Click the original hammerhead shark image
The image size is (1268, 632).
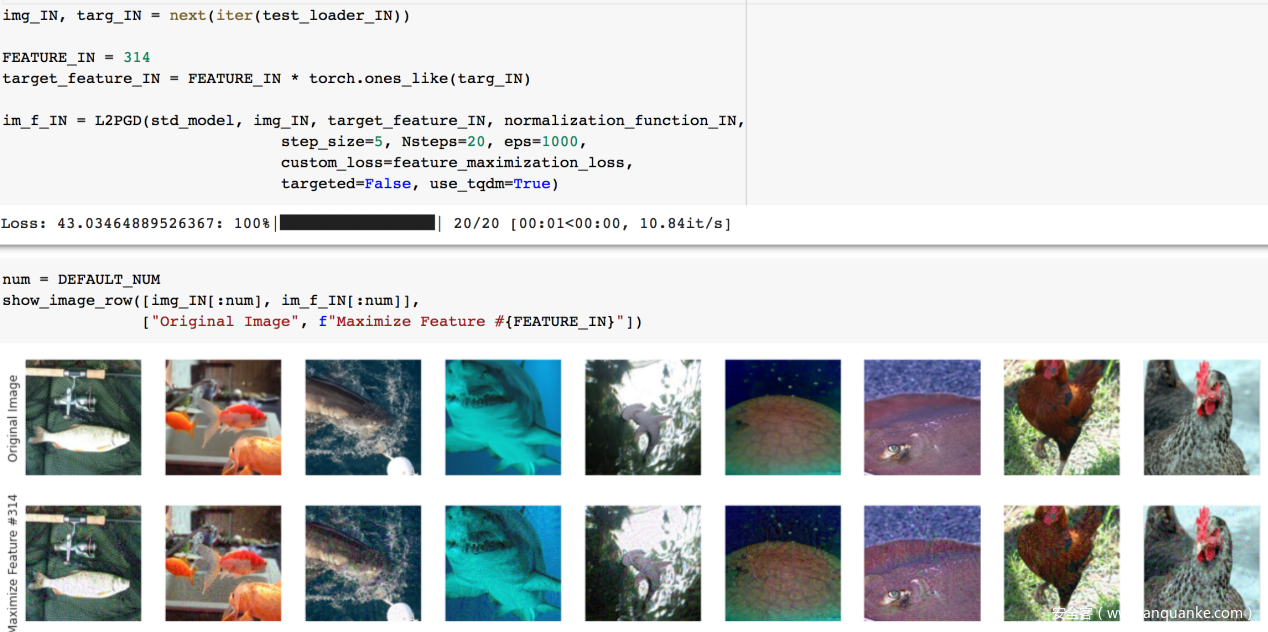coord(643,417)
